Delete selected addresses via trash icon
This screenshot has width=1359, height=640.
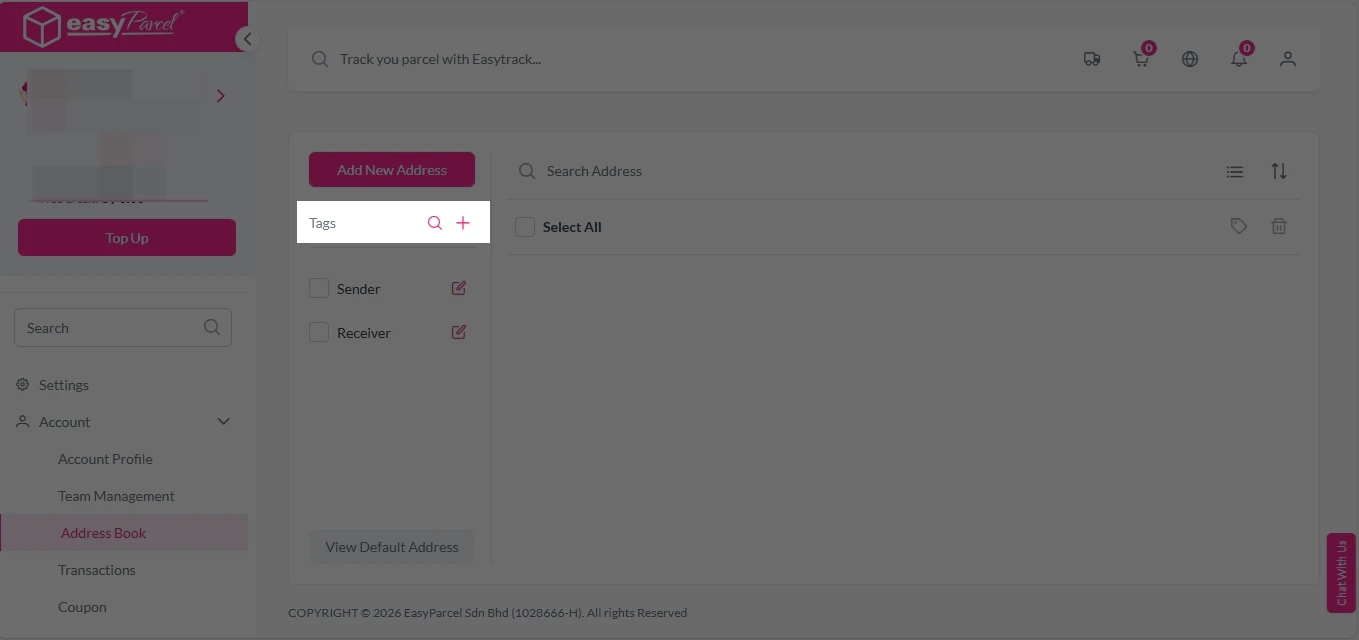[x=1279, y=225]
